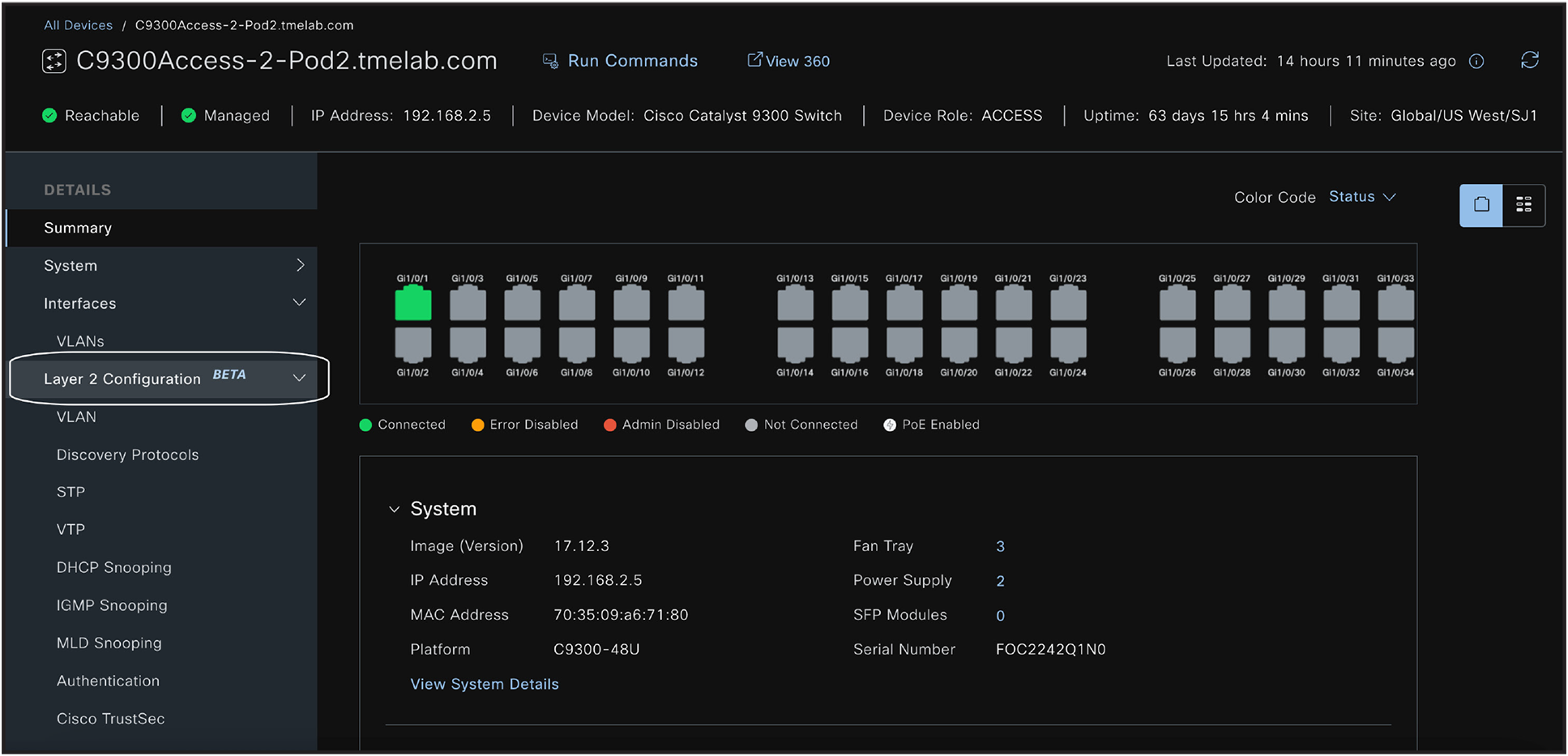1568x756 pixels.
Task: Open MLD Snooping configuration
Action: (109, 643)
